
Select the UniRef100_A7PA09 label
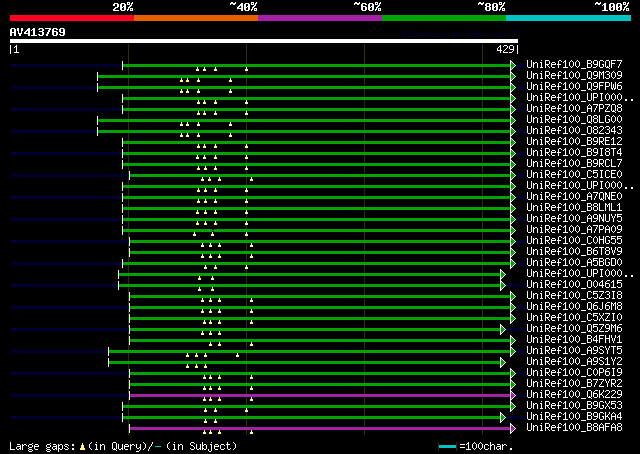[x=574, y=230]
